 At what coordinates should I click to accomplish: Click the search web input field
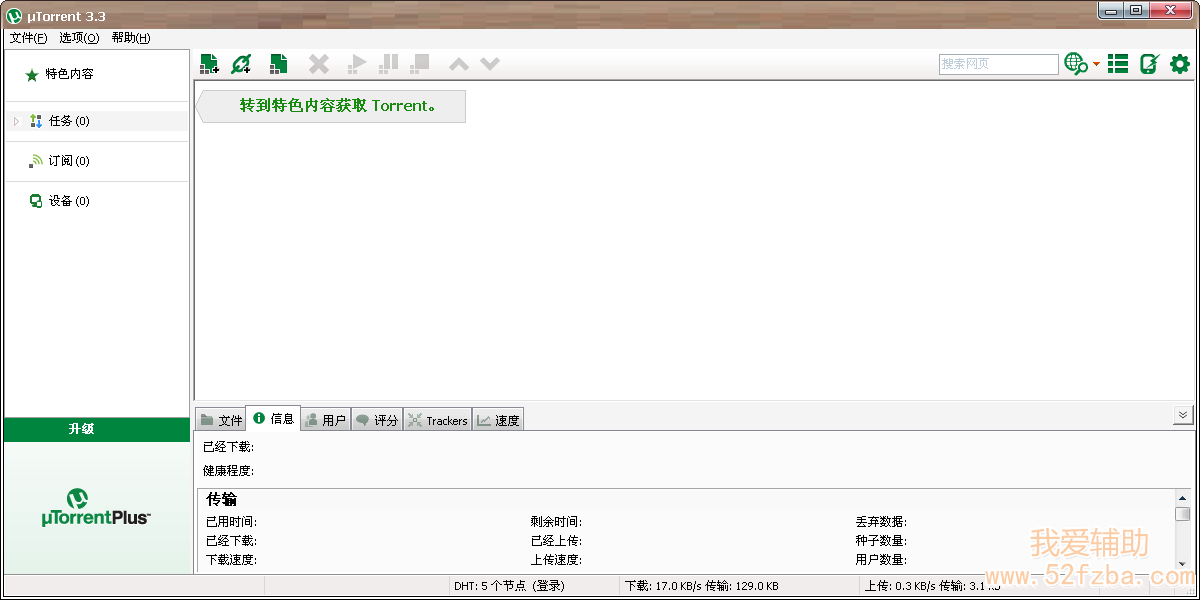point(999,64)
